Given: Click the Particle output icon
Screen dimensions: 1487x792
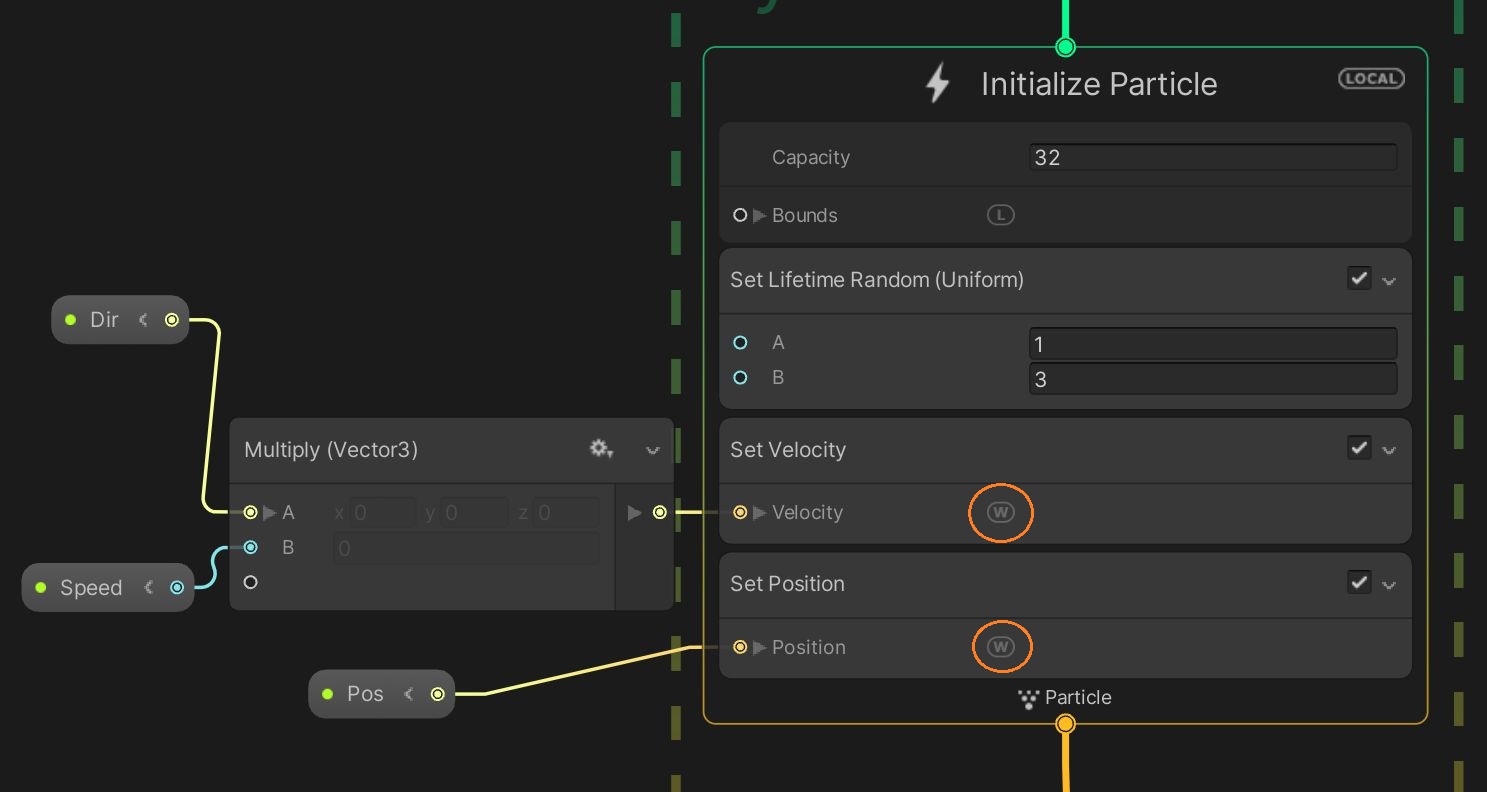Looking at the screenshot, I should [1028, 698].
